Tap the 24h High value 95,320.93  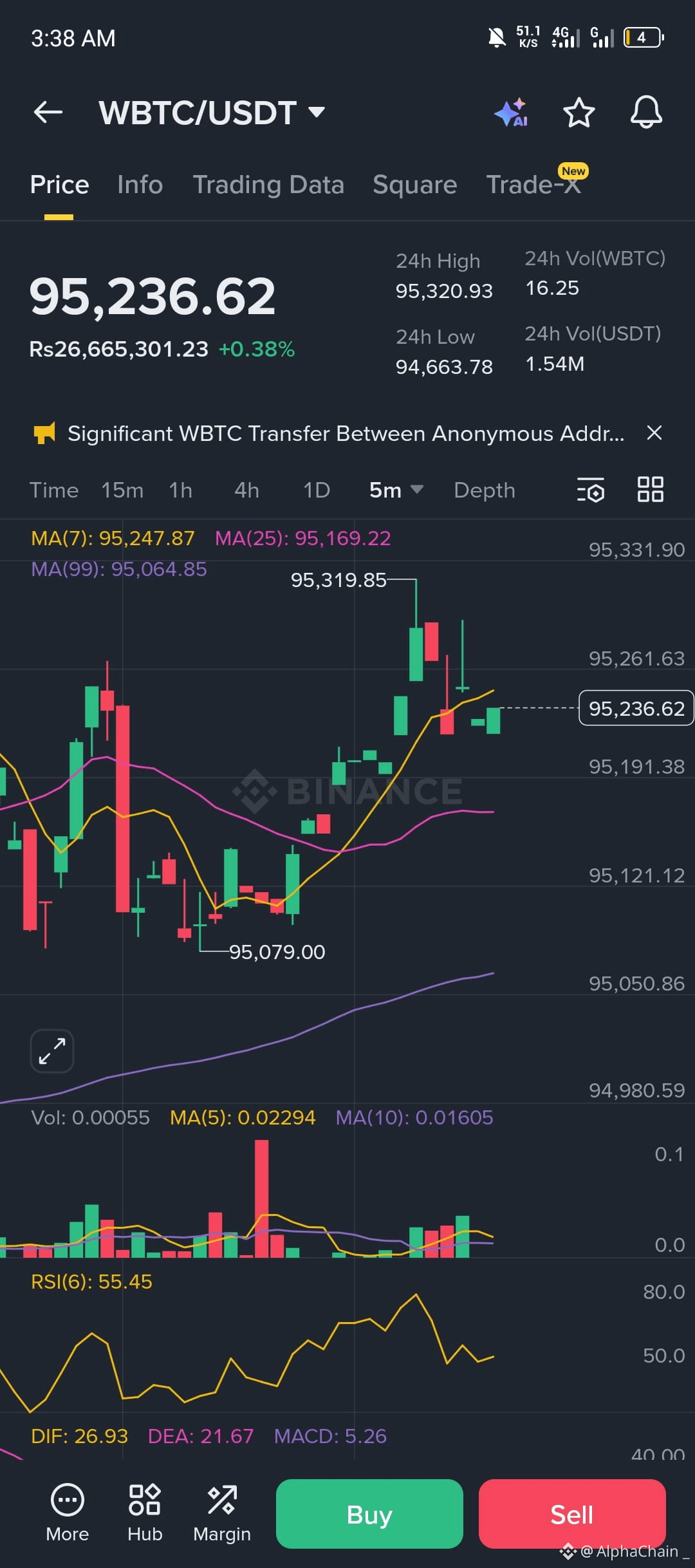click(x=444, y=291)
